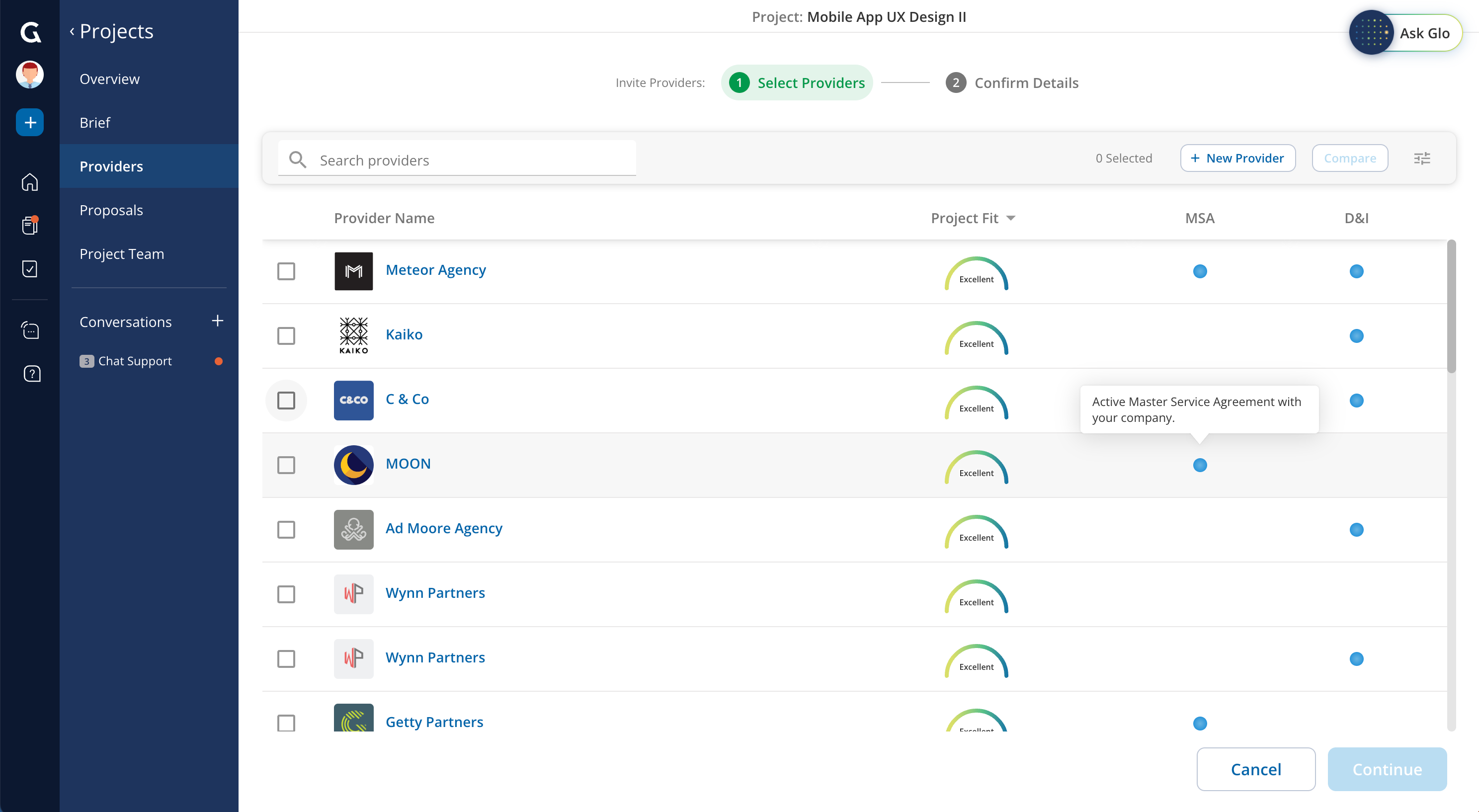Open the documents icon with notification dot
The height and width of the screenshot is (812, 1479).
30,225
